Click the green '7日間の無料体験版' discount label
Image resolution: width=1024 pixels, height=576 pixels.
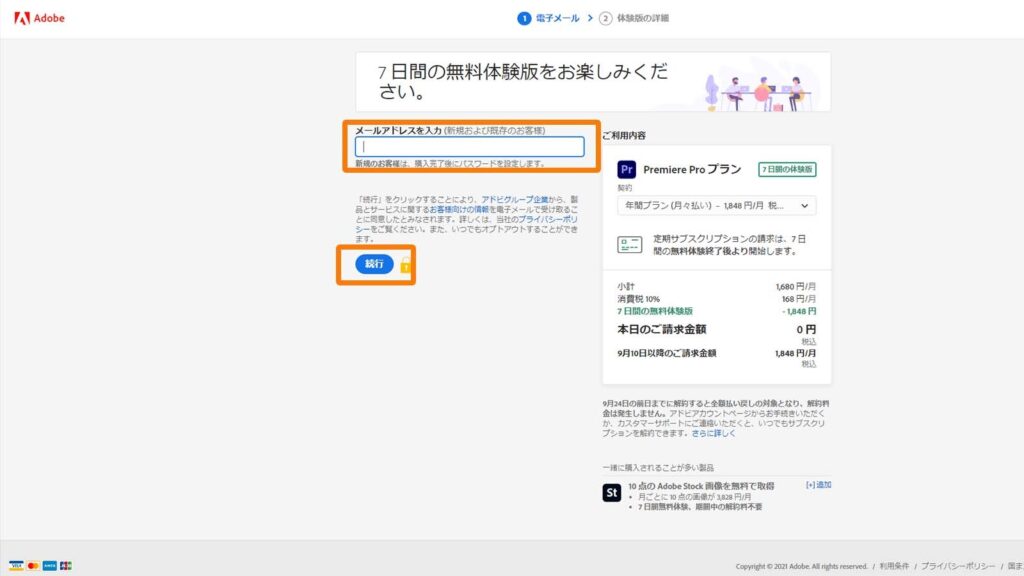tap(655, 312)
